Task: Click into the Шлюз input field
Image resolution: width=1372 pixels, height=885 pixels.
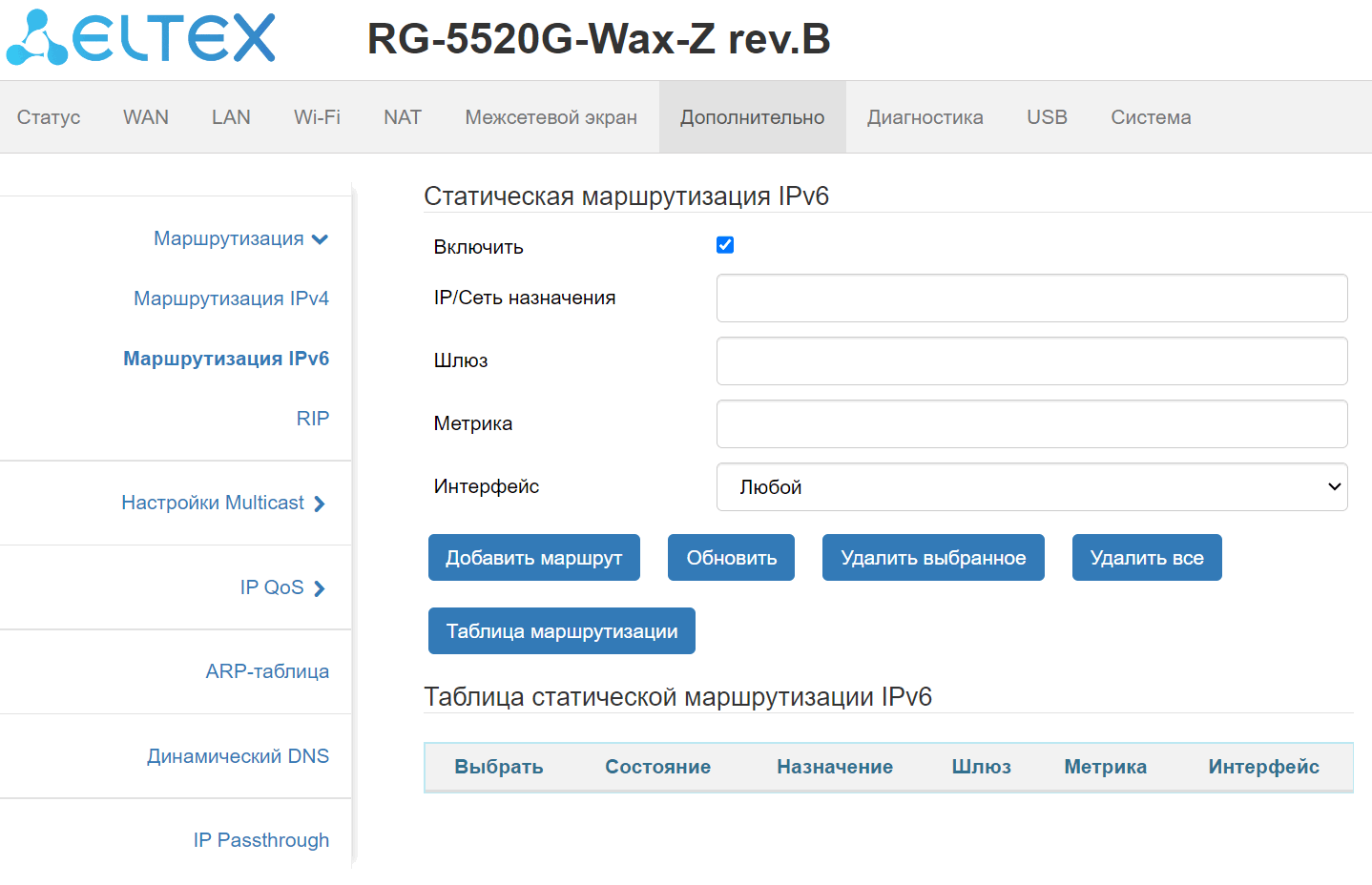Action: click(1031, 361)
